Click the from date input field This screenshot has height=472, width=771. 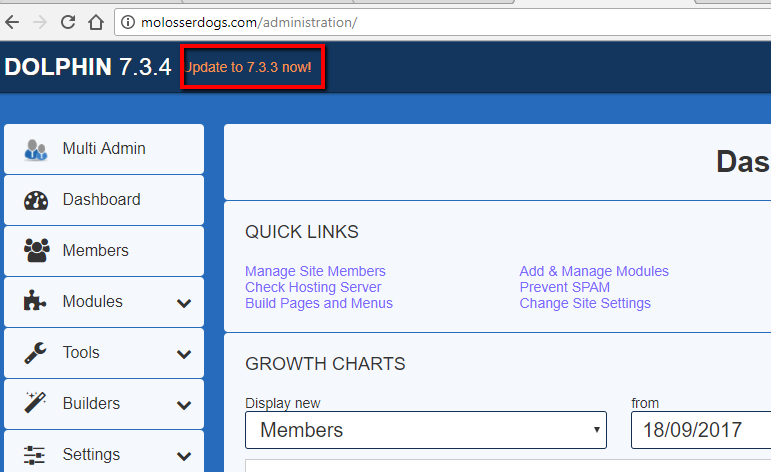(700, 430)
